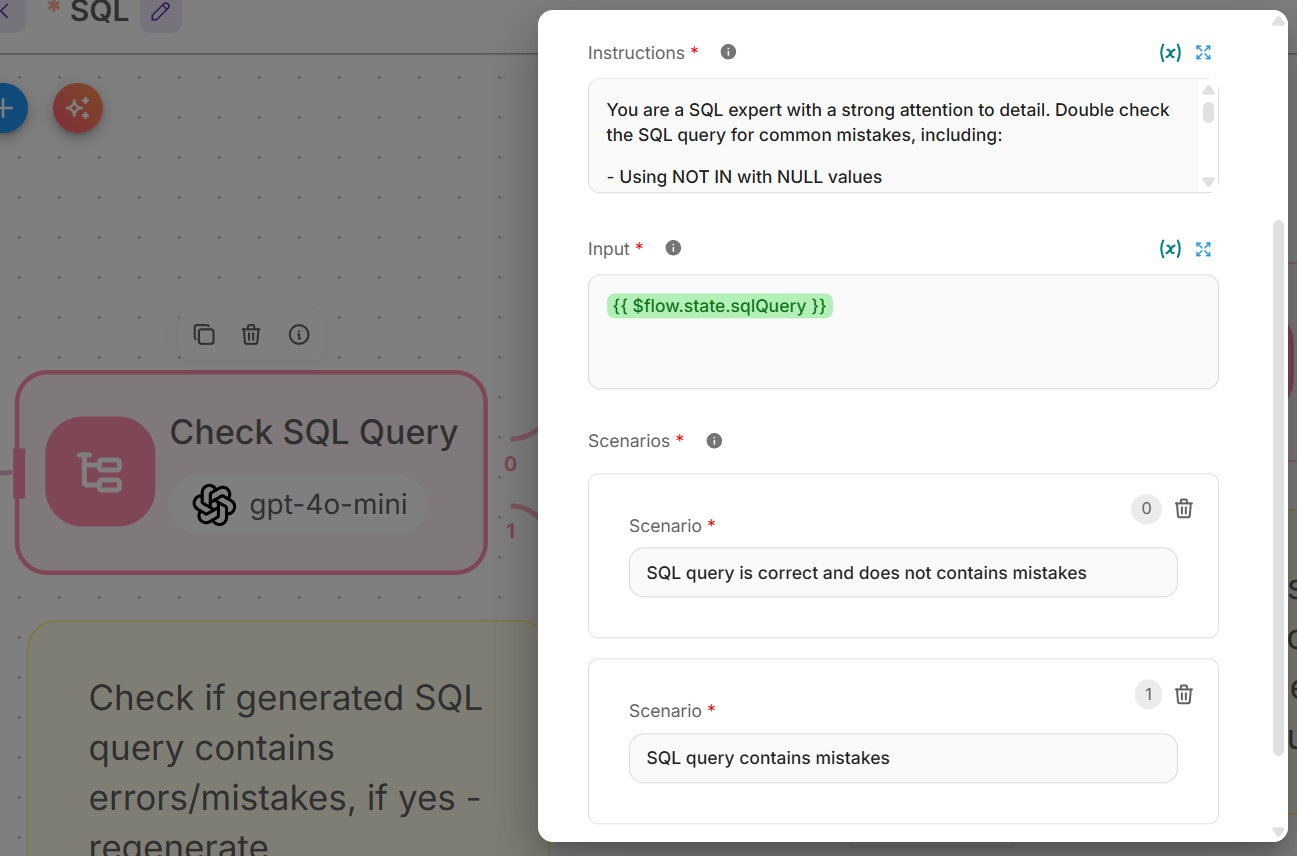Image resolution: width=1297 pixels, height=856 pixels.
Task: Show info tooltip next to Instructions label
Action: click(728, 52)
